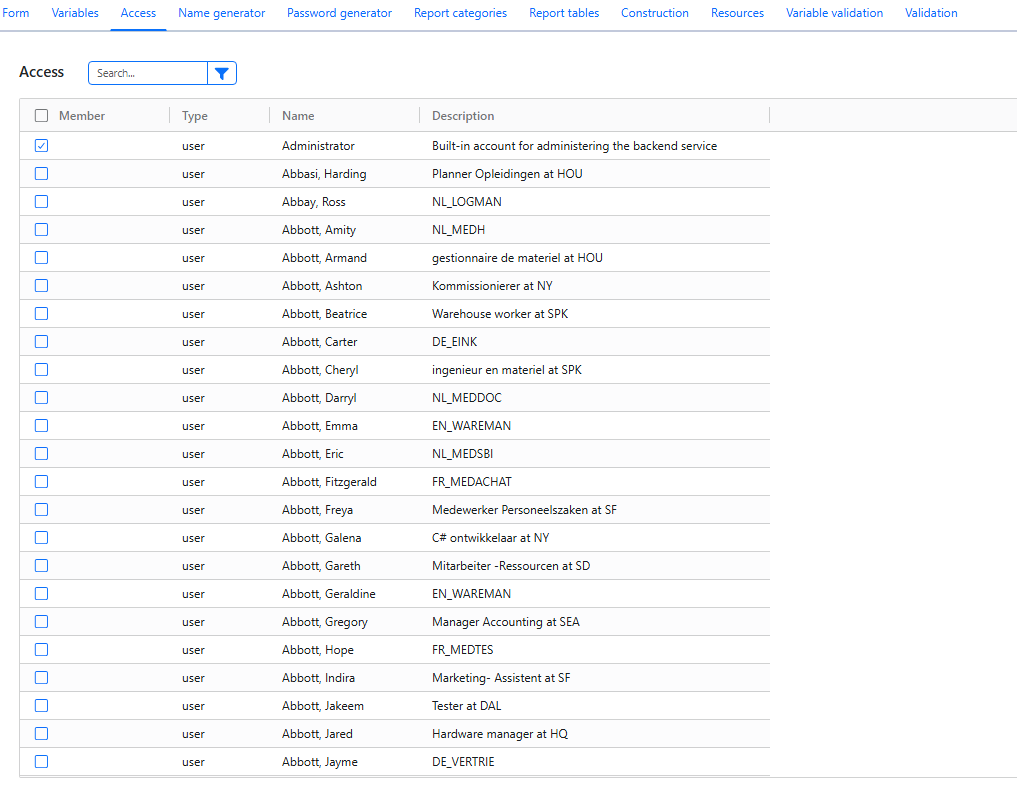Select the Variable validation tab
The height and width of the screenshot is (804, 1017).
coord(834,13)
